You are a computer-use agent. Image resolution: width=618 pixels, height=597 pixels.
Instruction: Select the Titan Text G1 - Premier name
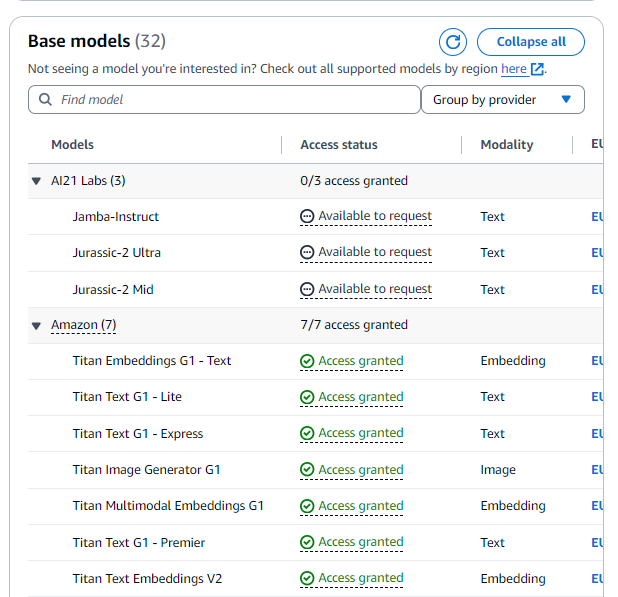click(x=139, y=543)
